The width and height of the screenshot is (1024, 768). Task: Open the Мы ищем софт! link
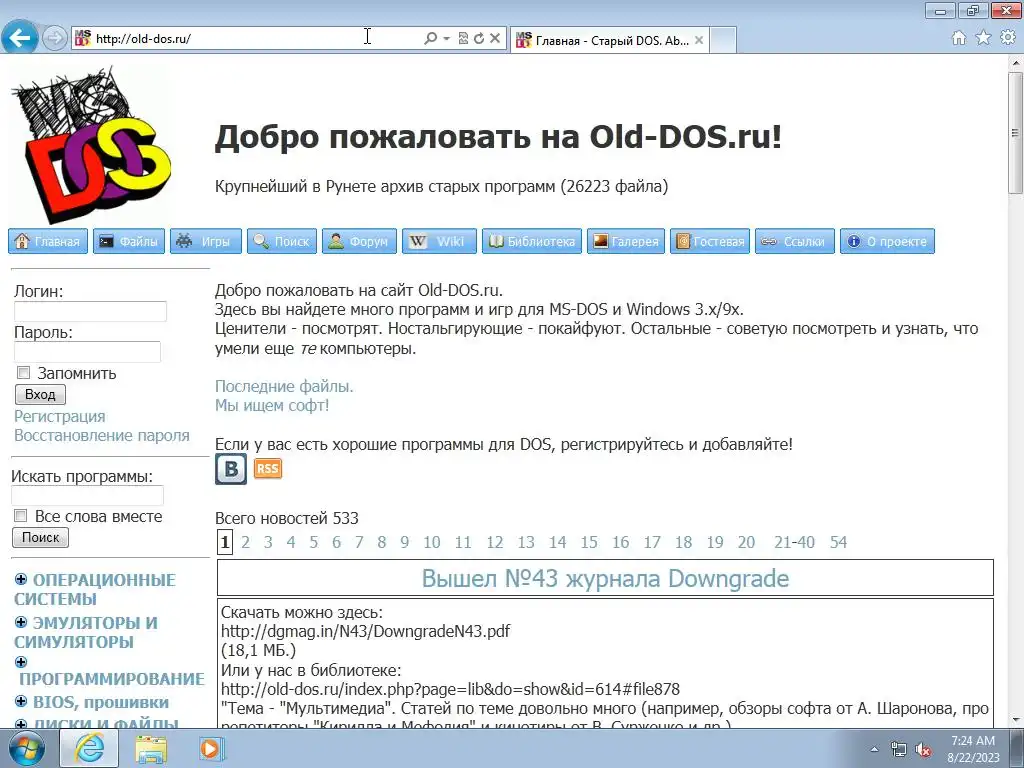coord(272,406)
